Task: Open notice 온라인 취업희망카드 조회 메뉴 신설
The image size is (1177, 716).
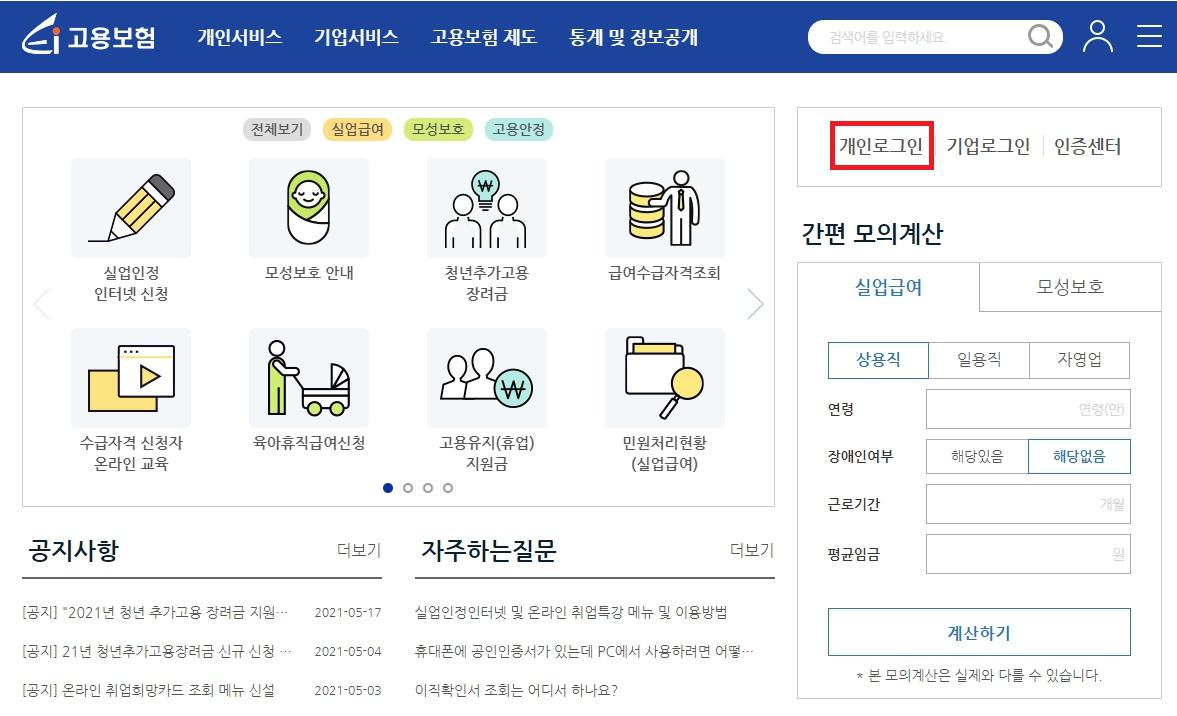Action: point(149,690)
